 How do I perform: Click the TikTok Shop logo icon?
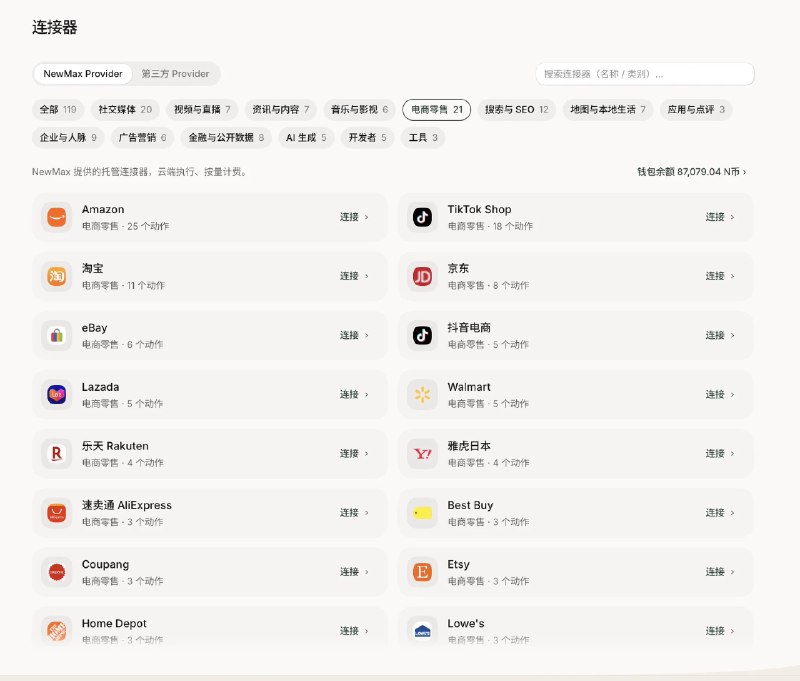coord(422,217)
